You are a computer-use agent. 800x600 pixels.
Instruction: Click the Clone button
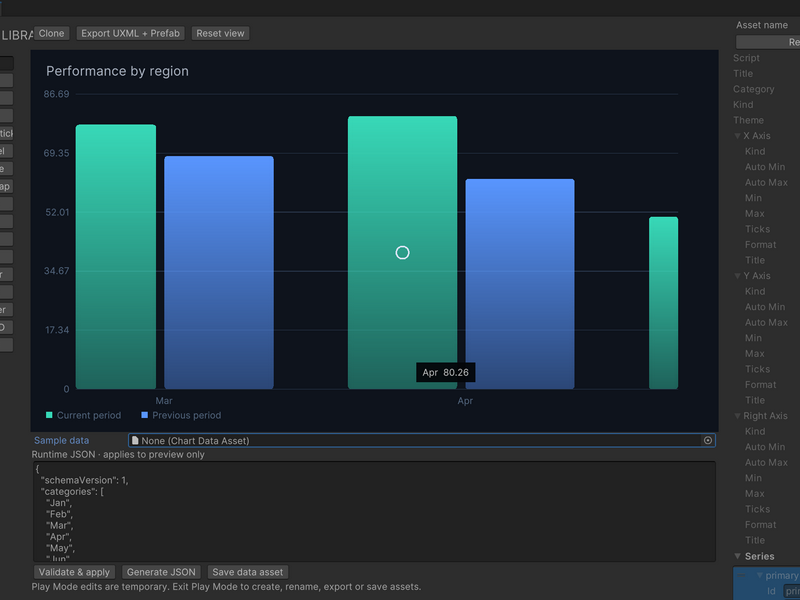pos(52,33)
